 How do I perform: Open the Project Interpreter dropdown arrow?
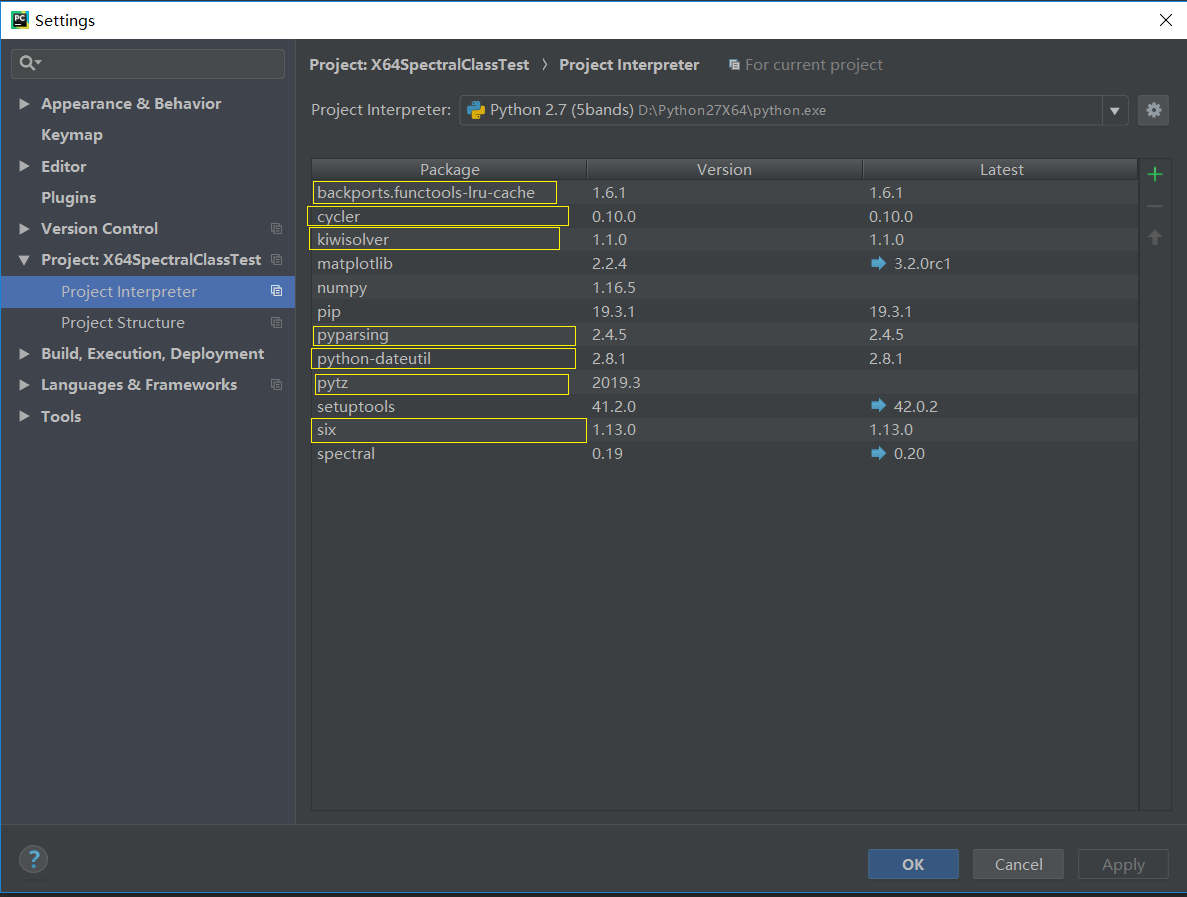tap(1114, 111)
